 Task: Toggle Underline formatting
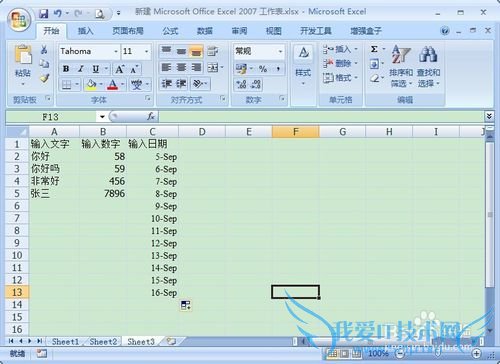pyautogui.click(x=96, y=69)
